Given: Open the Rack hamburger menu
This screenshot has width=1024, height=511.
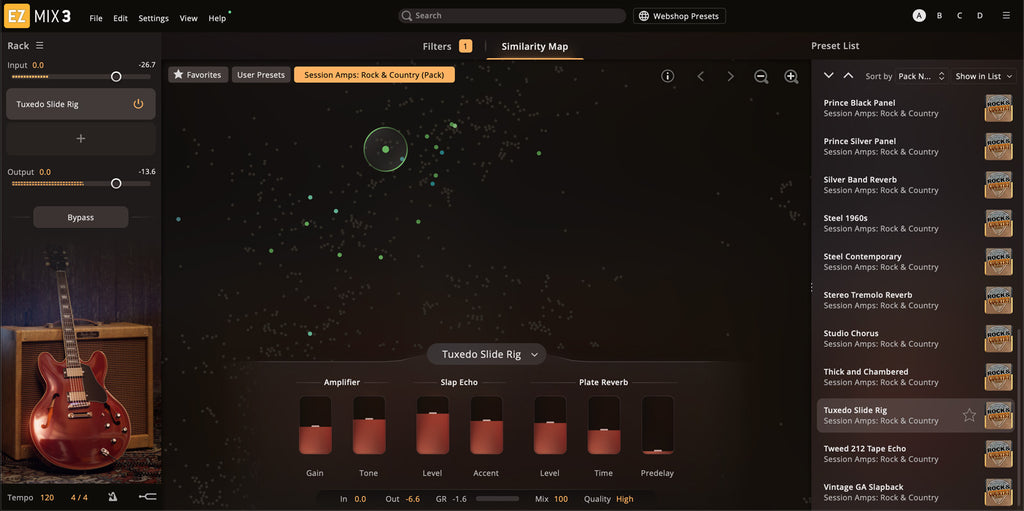Looking at the screenshot, I should coord(40,46).
